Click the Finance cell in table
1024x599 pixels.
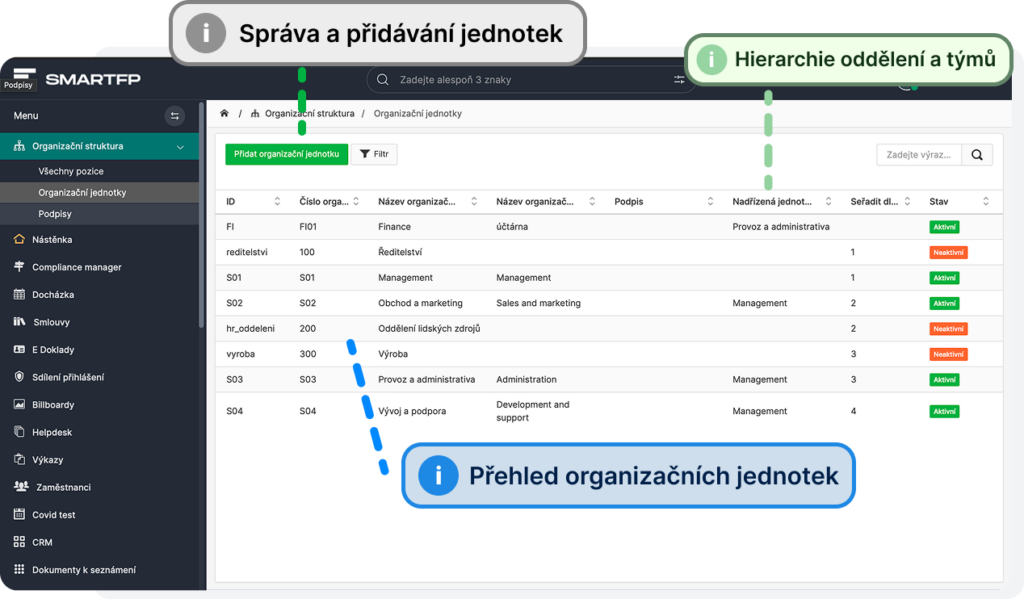pyautogui.click(x=394, y=227)
